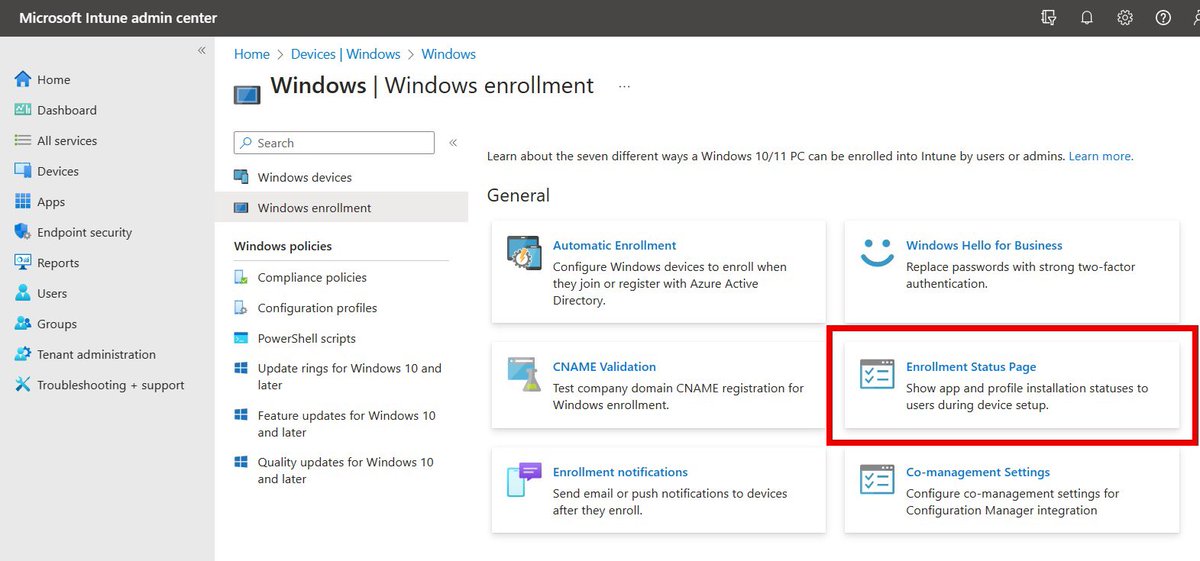Open Windows Hello for Business link
Screen dimensions: 1200x561
(x=984, y=245)
